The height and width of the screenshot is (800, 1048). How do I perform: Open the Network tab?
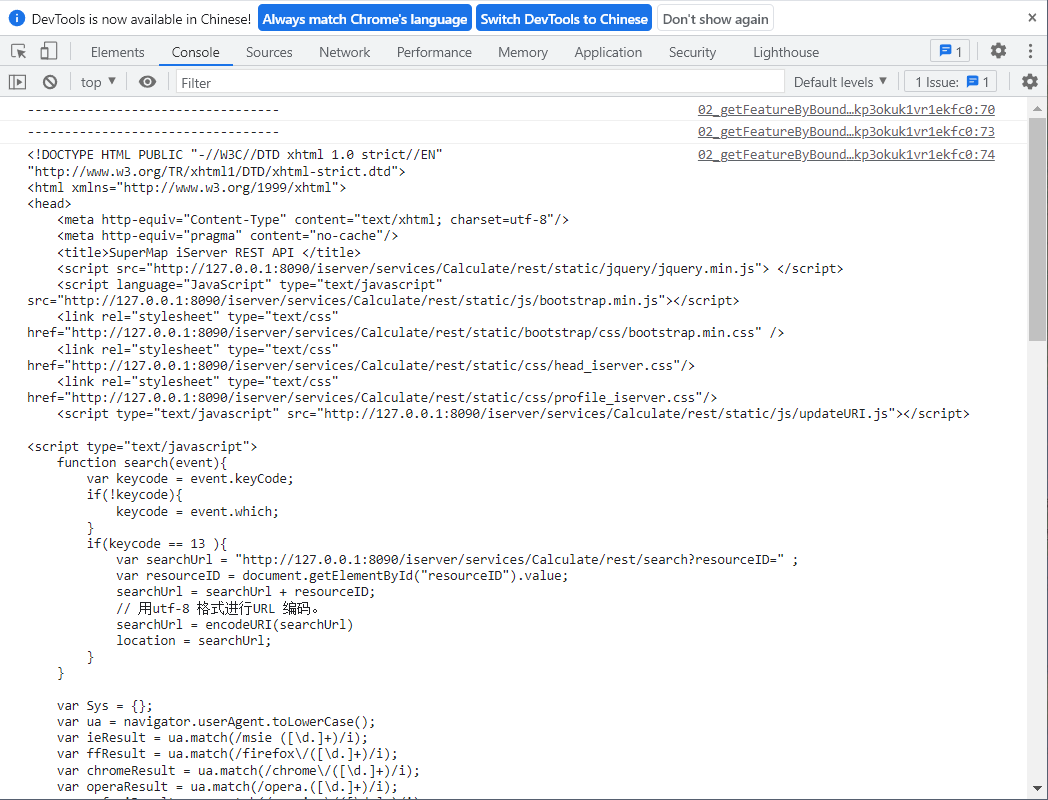pyautogui.click(x=344, y=52)
